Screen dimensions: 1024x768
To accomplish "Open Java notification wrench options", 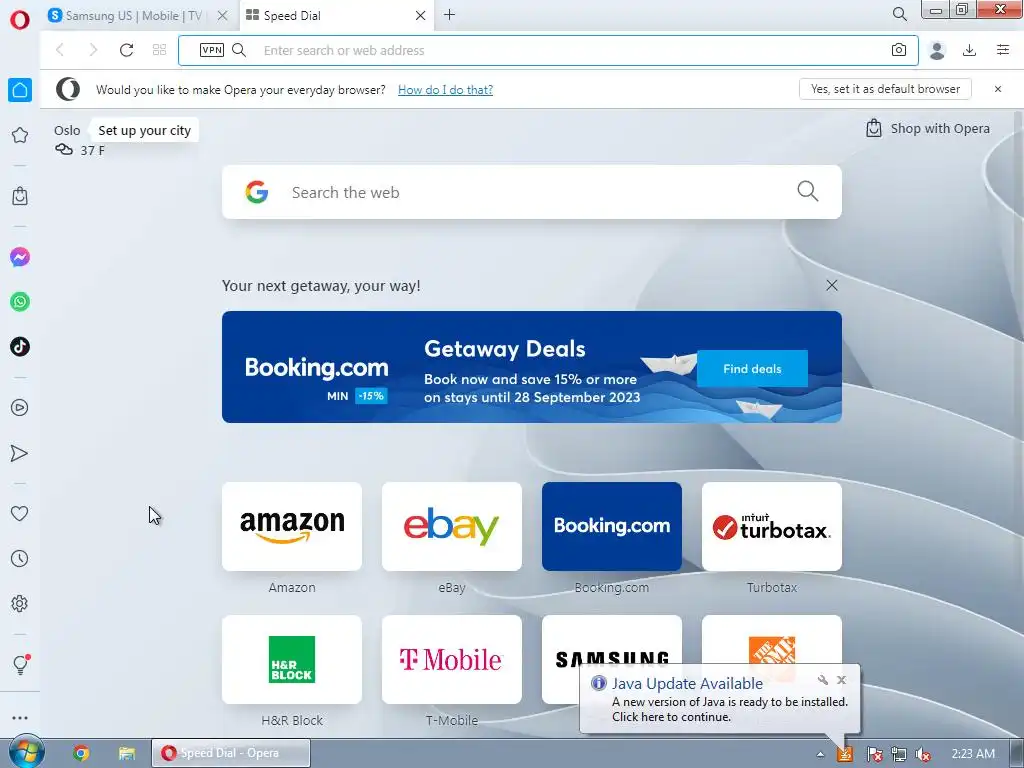I will (823, 680).
